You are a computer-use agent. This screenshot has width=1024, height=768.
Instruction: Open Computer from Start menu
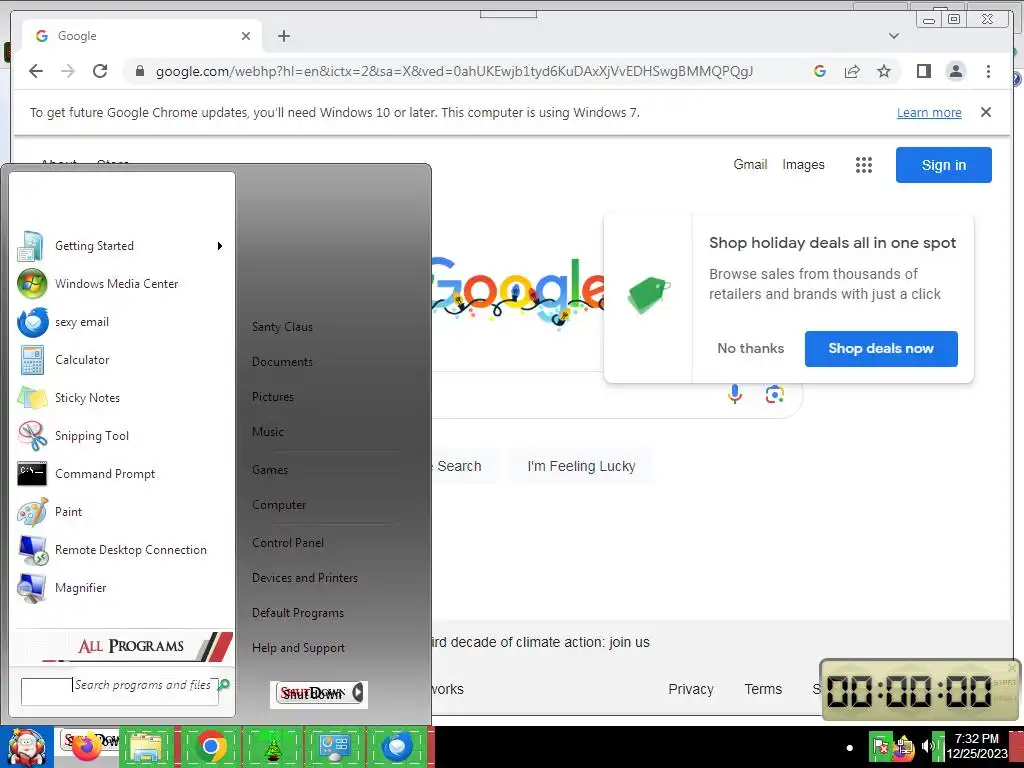(x=279, y=505)
